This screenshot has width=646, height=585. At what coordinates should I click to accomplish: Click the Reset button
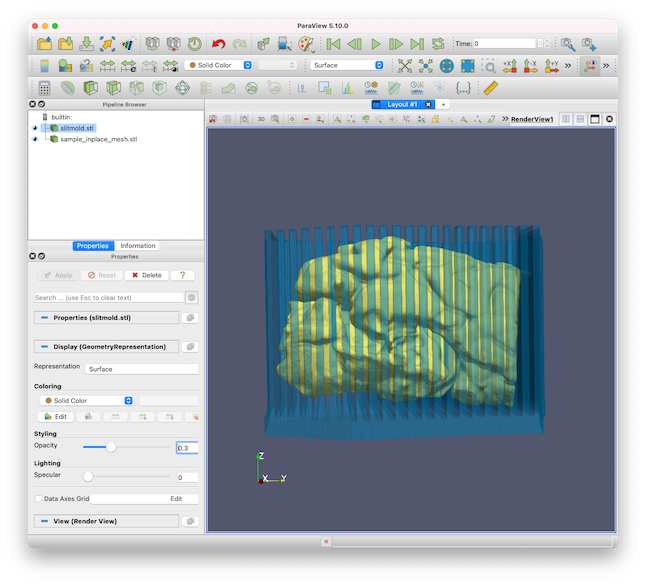tap(102, 275)
